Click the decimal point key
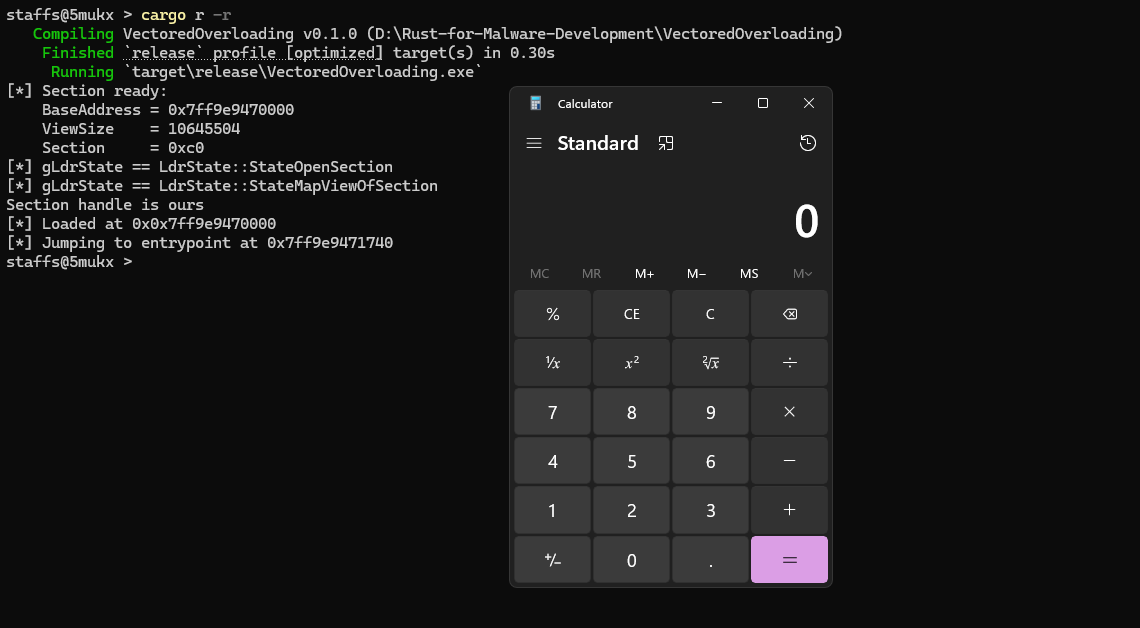This screenshot has width=1140, height=628. coord(710,560)
